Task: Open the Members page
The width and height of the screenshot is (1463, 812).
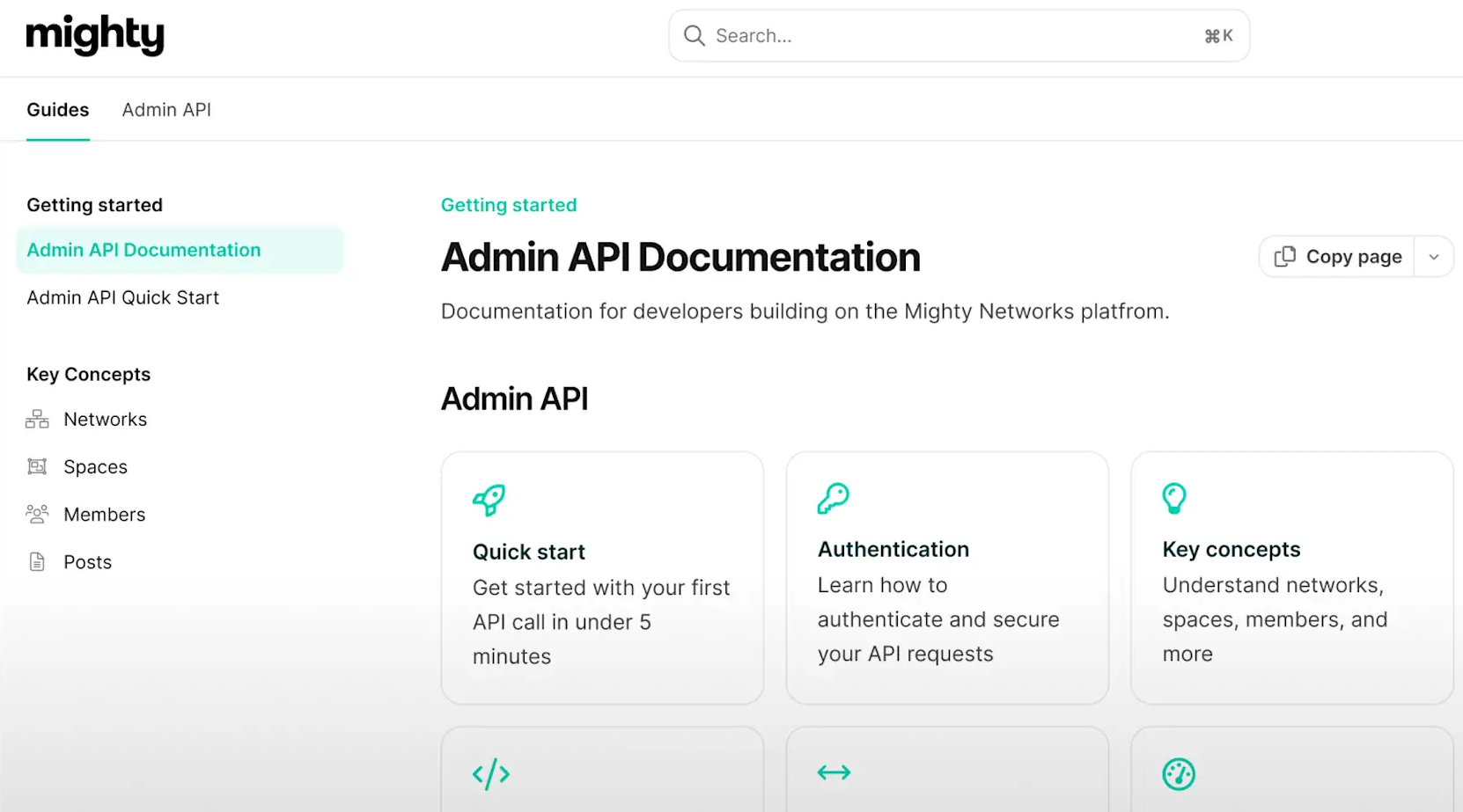Action: 104,515
